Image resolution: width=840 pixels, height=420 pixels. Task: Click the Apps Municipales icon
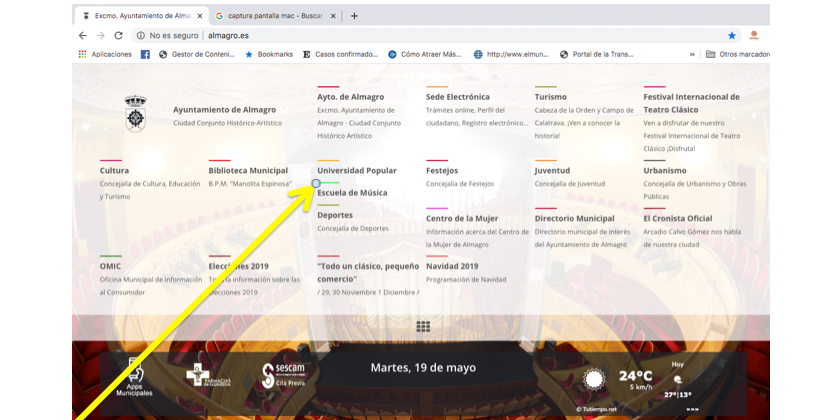coord(134,375)
